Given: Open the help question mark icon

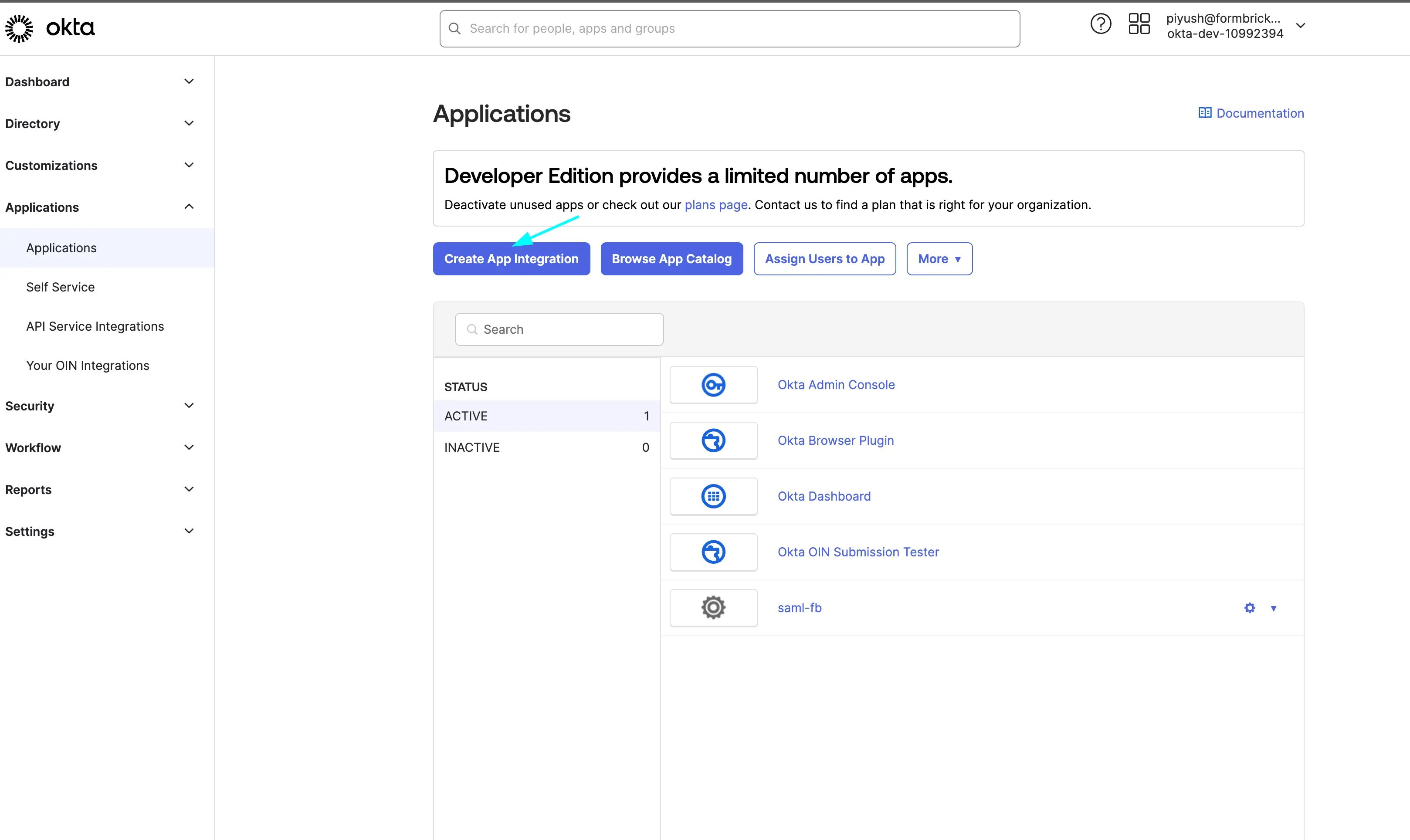Looking at the screenshot, I should [x=1100, y=24].
